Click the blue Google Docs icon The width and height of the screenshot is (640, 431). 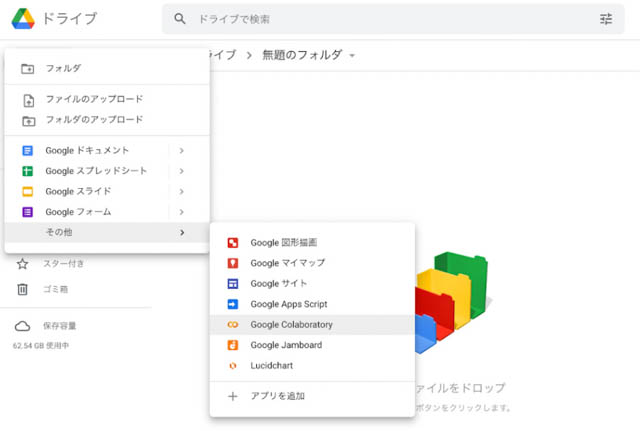click(x=27, y=151)
